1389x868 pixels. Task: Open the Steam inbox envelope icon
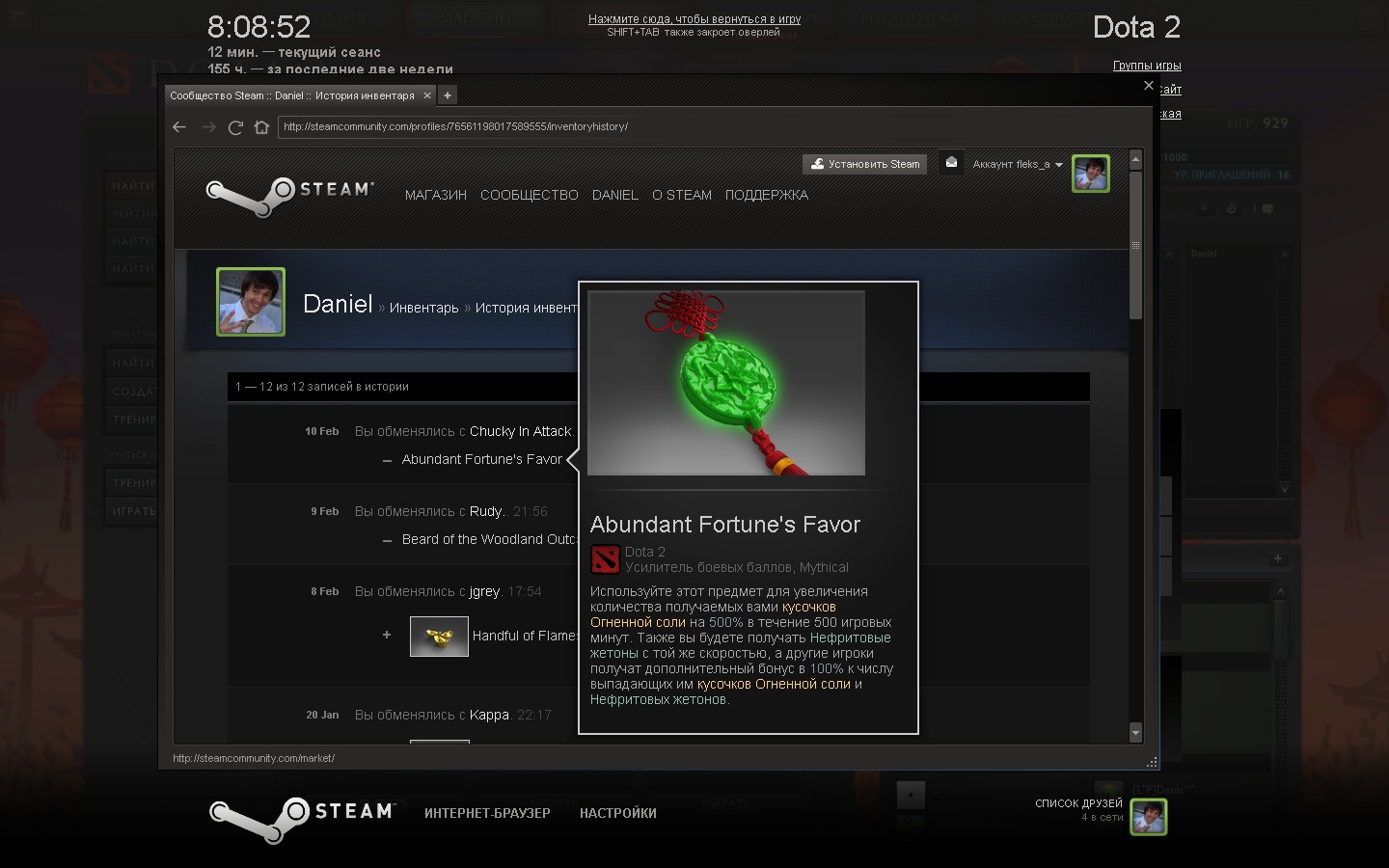point(951,163)
